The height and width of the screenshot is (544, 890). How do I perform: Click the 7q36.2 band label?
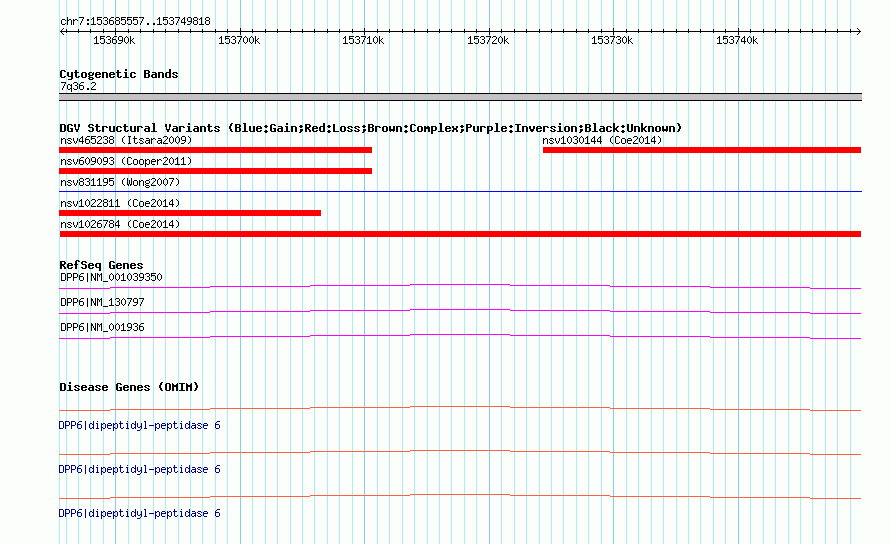(78, 86)
